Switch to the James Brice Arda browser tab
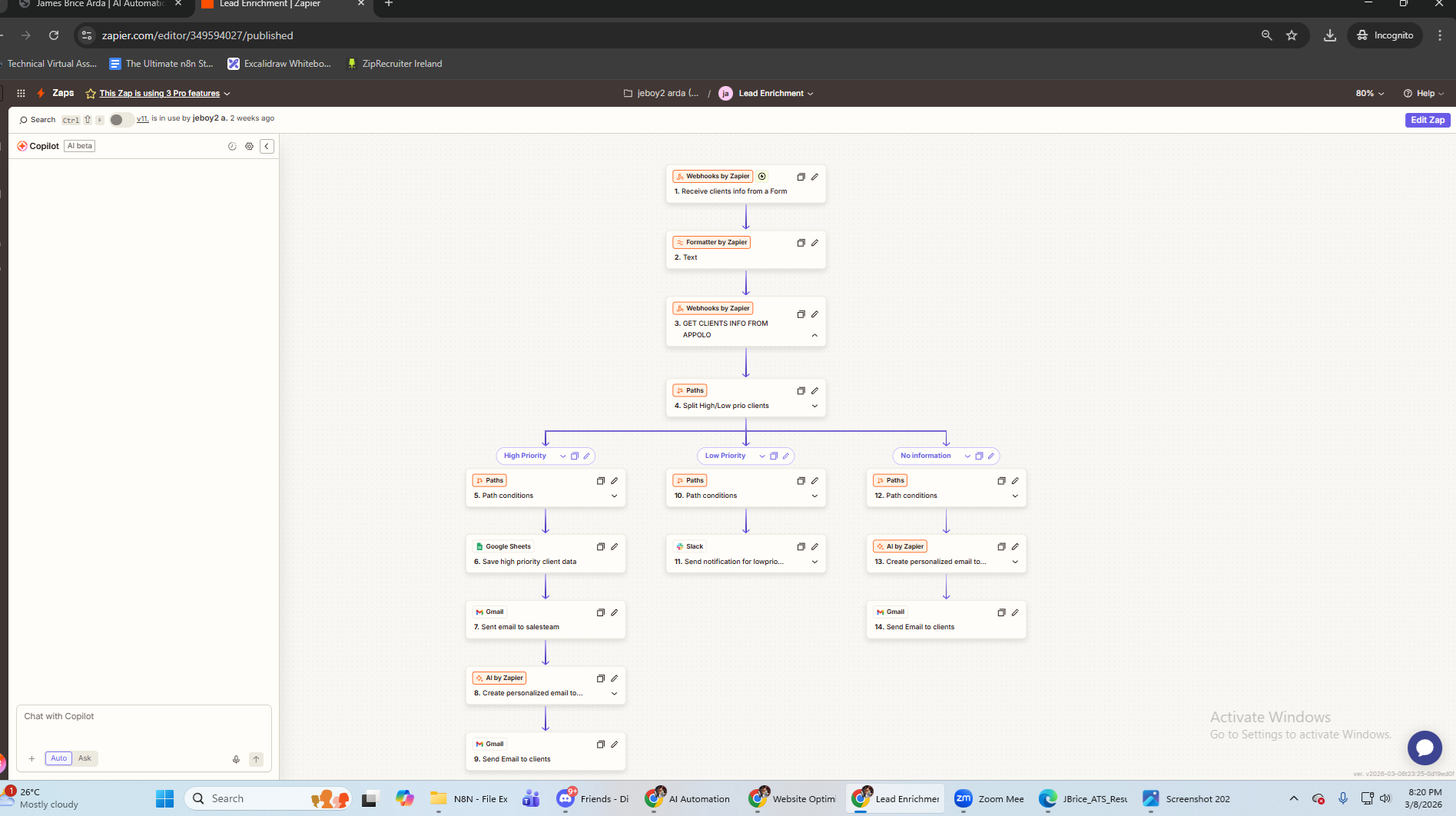1456x816 pixels. point(100,4)
